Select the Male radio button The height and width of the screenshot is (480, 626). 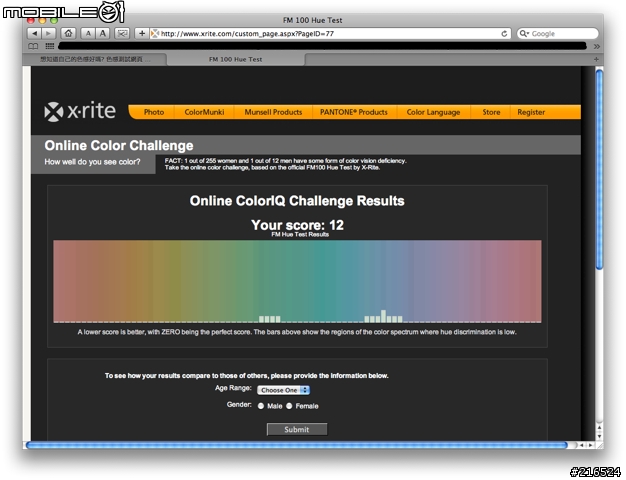coord(261,406)
